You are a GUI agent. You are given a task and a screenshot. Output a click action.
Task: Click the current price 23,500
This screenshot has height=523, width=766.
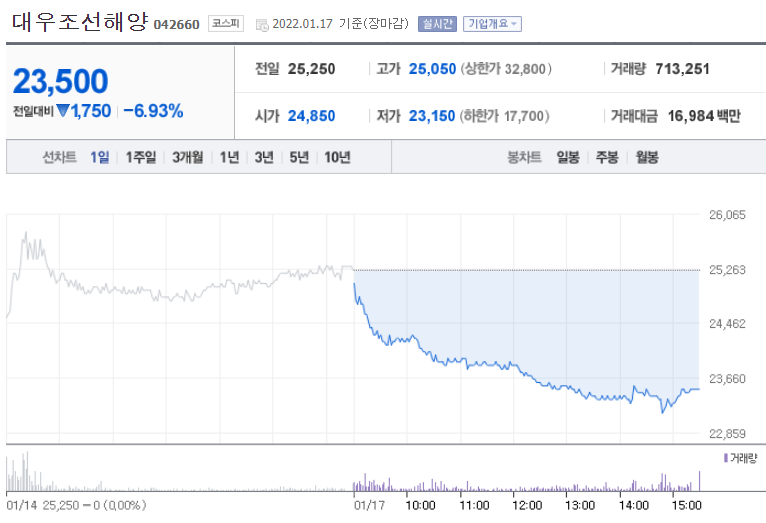coord(61,81)
